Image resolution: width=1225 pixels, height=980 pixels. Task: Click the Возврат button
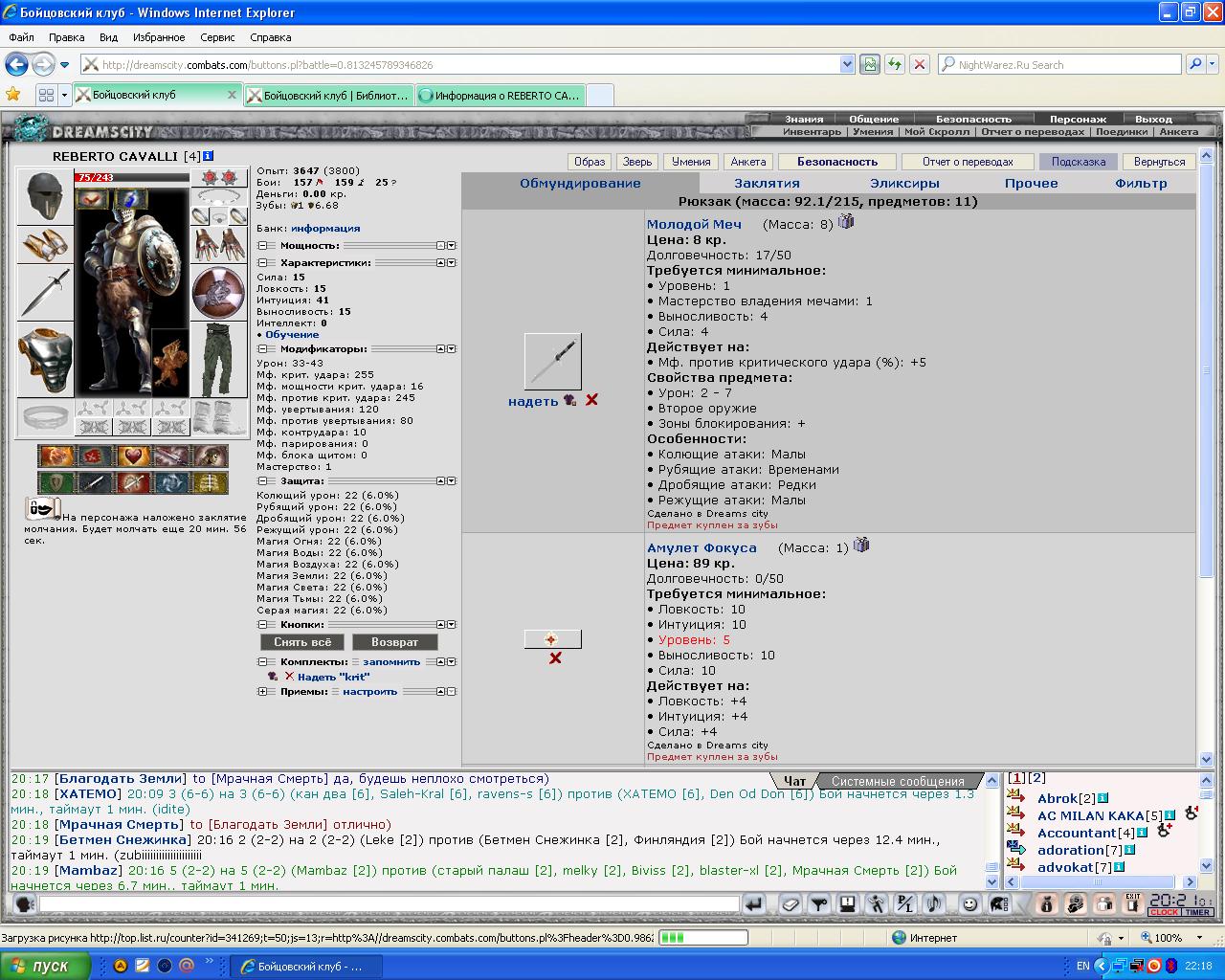[x=394, y=642]
